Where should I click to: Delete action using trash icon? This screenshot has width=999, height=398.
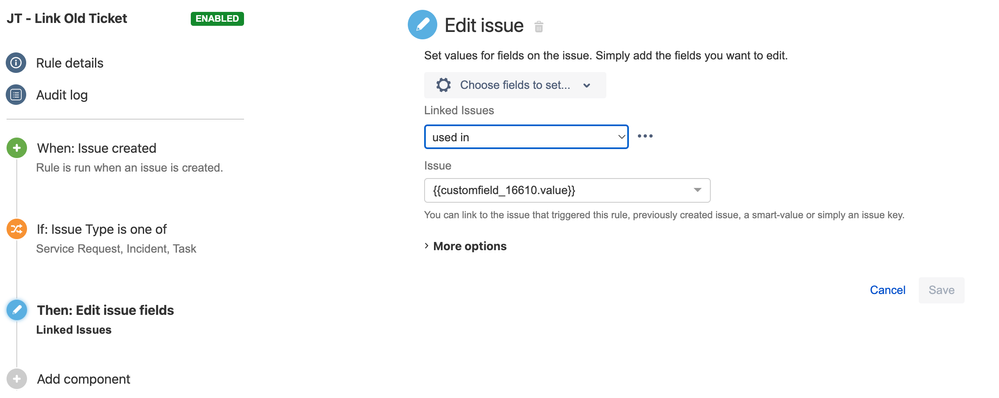point(539,27)
